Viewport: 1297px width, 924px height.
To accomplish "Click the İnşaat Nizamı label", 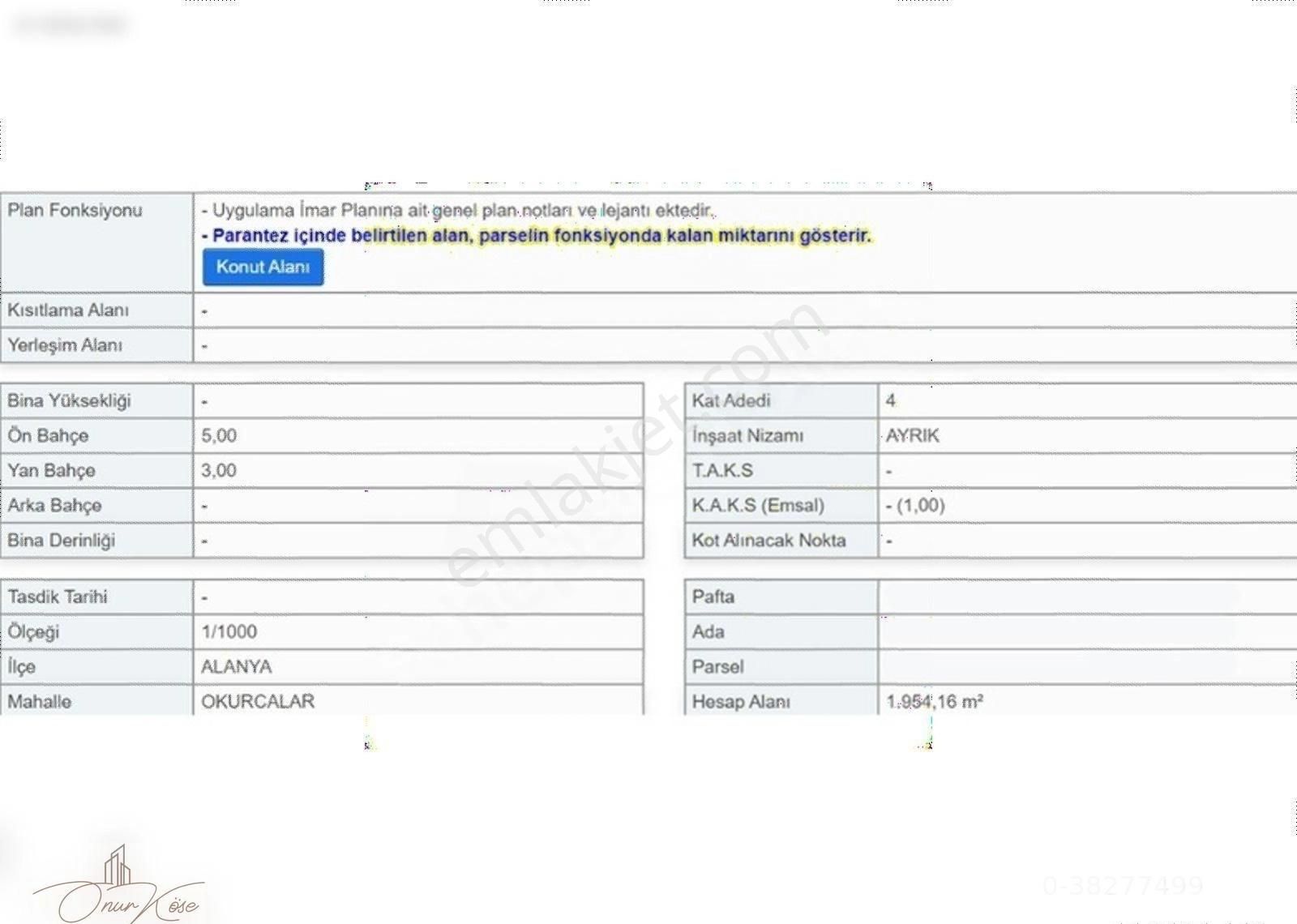I will coord(747,436).
